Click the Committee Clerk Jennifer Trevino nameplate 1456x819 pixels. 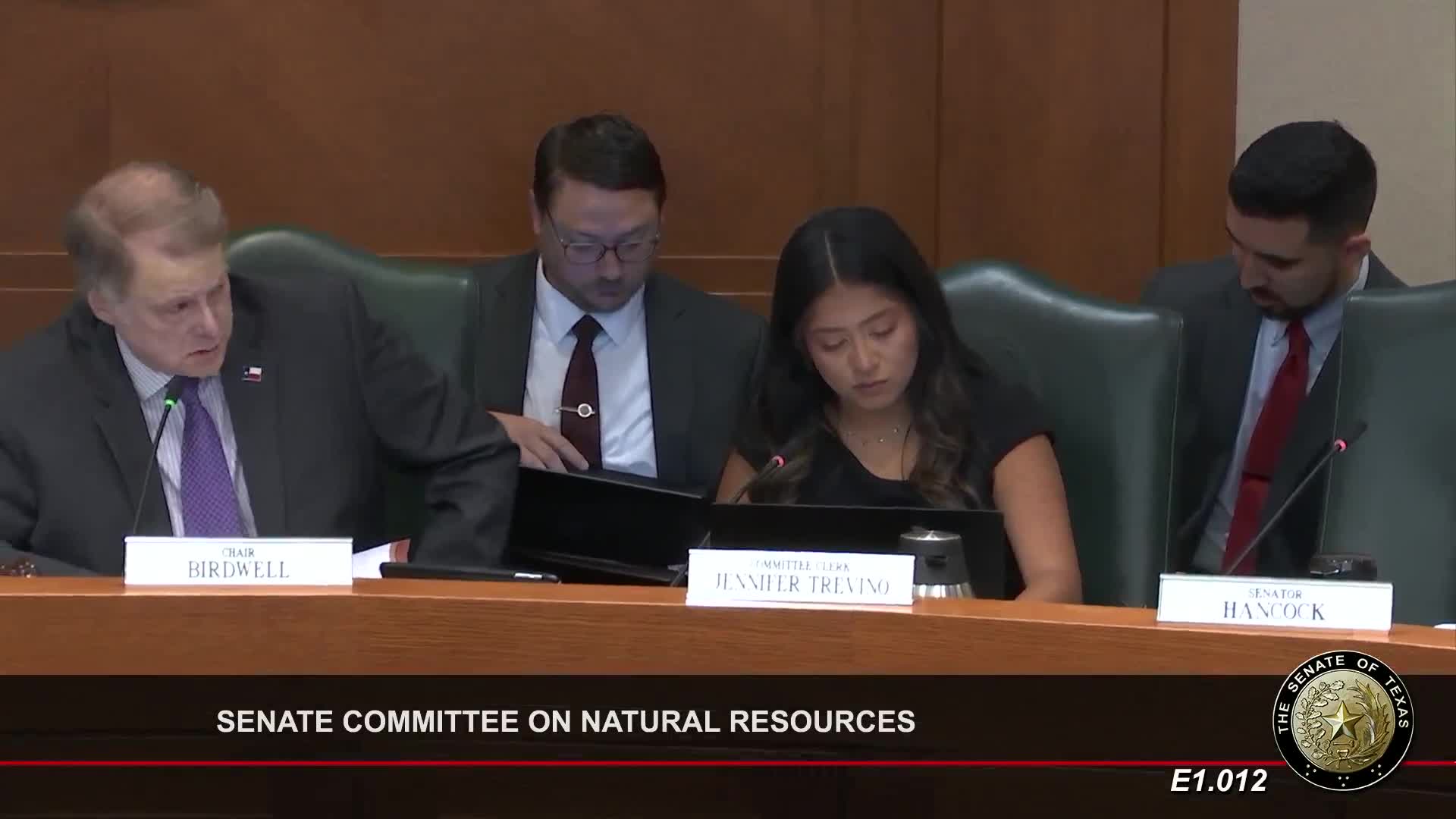(x=800, y=578)
